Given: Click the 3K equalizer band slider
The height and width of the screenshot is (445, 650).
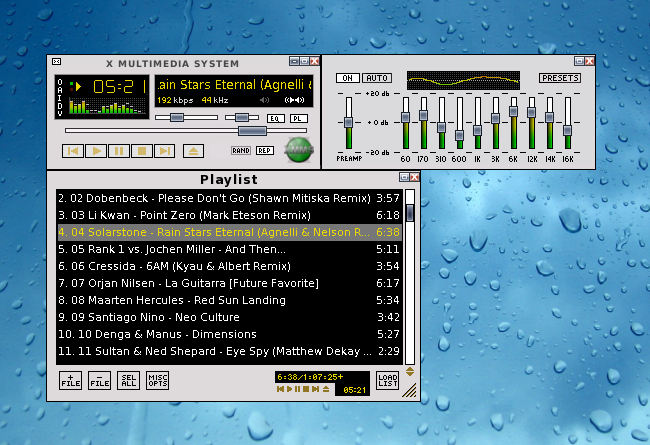Looking at the screenshot, I should click(495, 123).
